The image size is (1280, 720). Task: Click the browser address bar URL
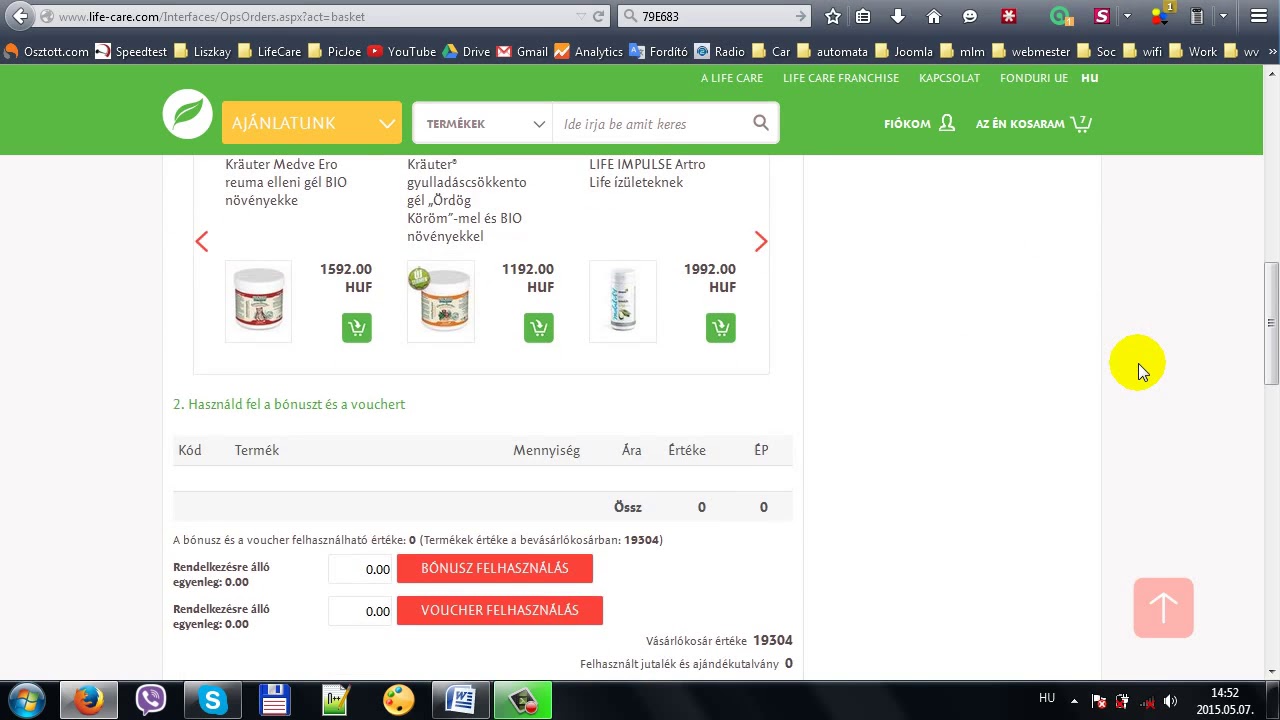(212, 16)
